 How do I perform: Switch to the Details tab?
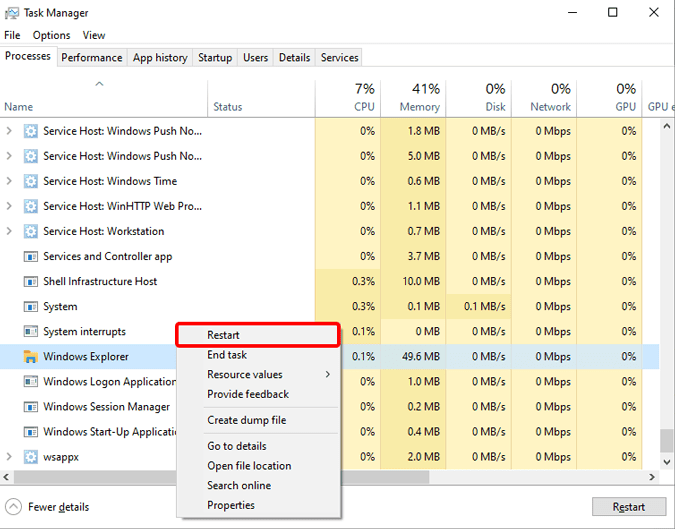tap(294, 58)
